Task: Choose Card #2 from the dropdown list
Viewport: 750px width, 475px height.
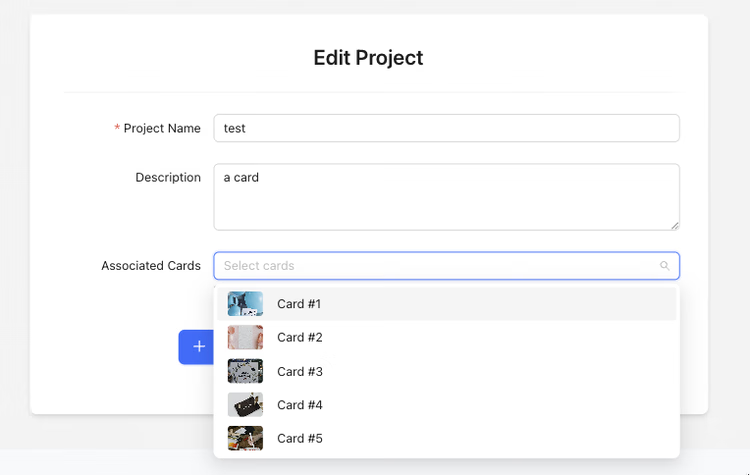Action: coord(446,337)
